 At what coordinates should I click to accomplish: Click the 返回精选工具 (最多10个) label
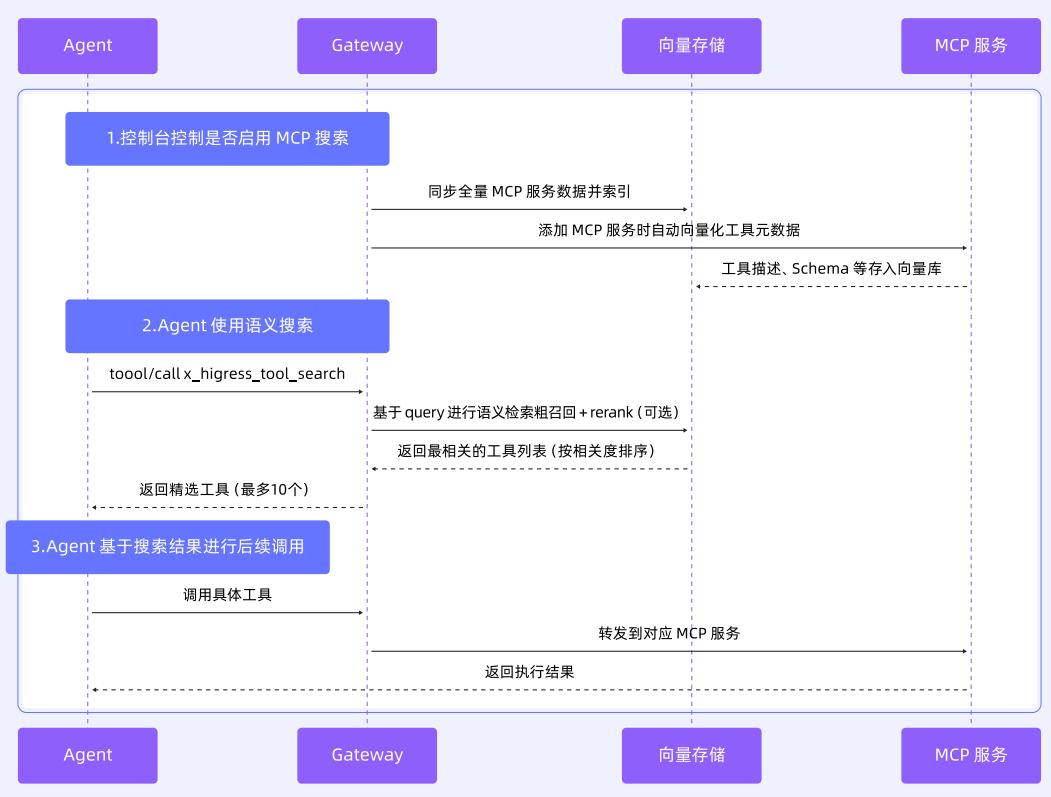224,489
